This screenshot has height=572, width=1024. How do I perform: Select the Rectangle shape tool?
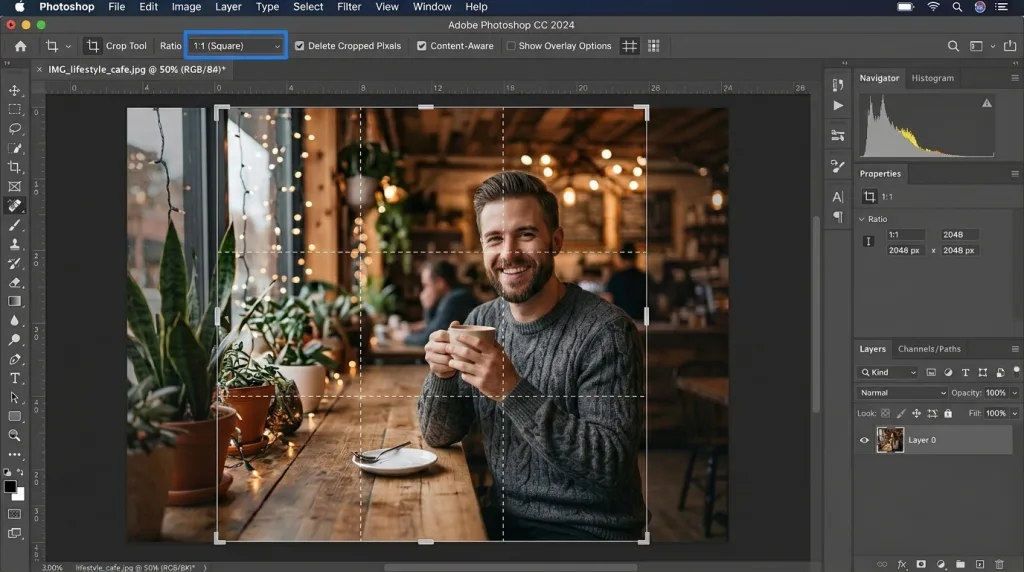14,416
